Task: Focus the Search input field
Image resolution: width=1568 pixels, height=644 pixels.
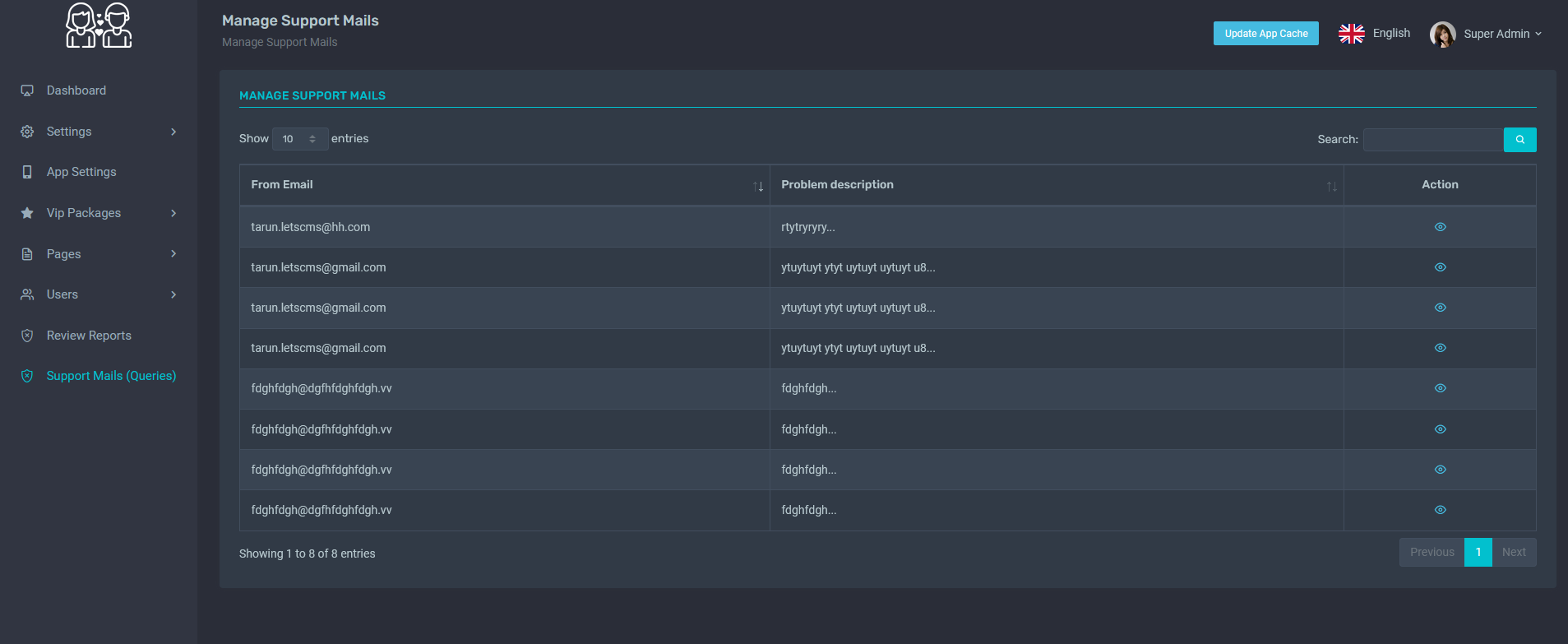Action: pos(1432,140)
